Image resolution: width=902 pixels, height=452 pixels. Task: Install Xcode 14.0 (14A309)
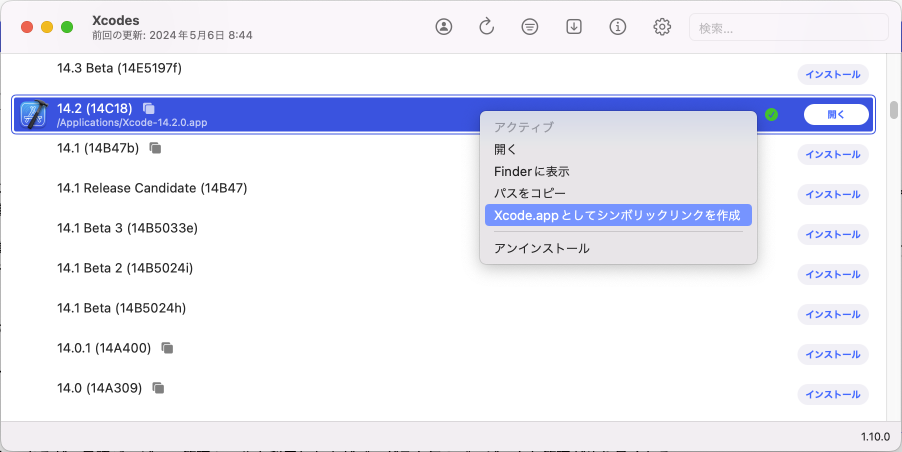[832, 394]
